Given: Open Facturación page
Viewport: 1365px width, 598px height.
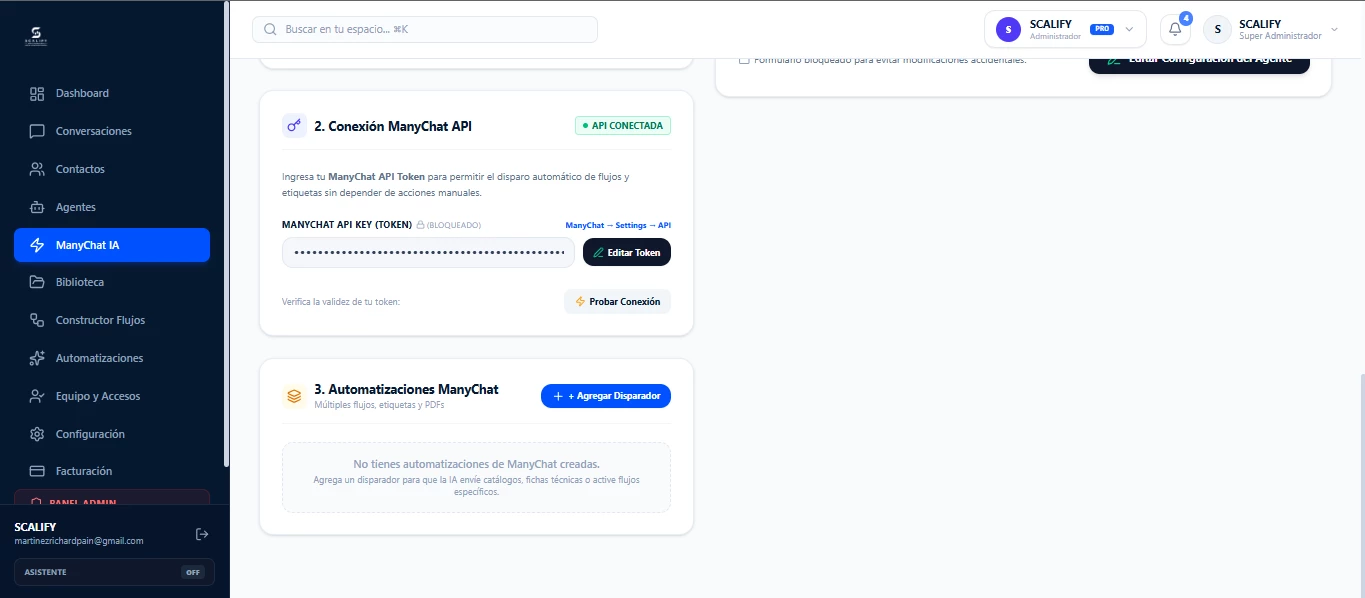Looking at the screenshot, I should pos(112,471).
